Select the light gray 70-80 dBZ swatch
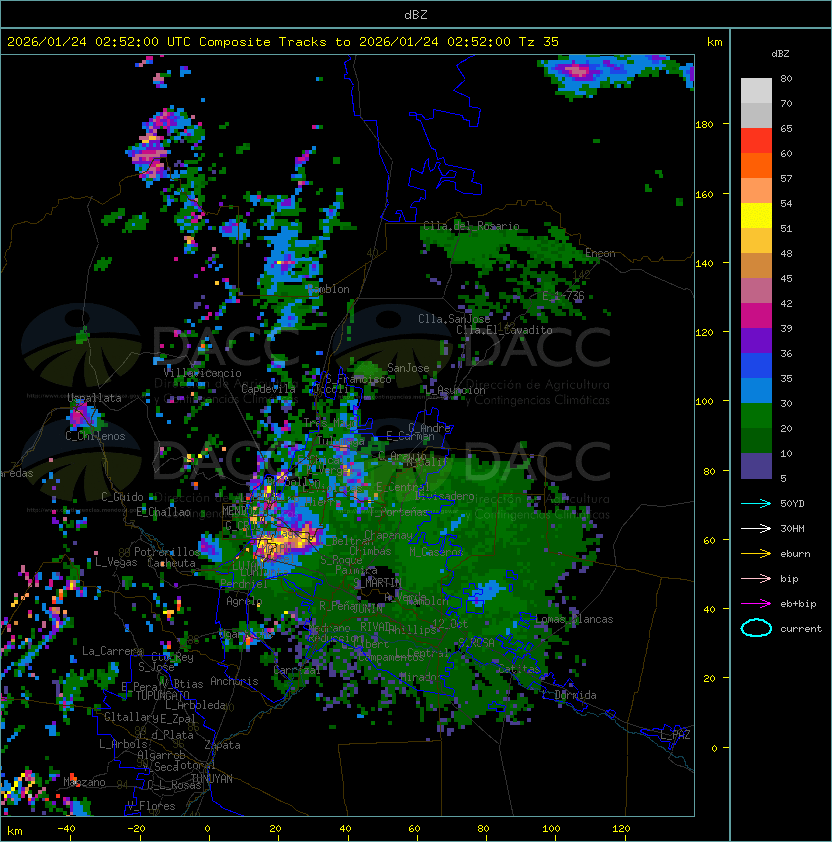Viewport: 832px width, 842px height. (756, 91)
